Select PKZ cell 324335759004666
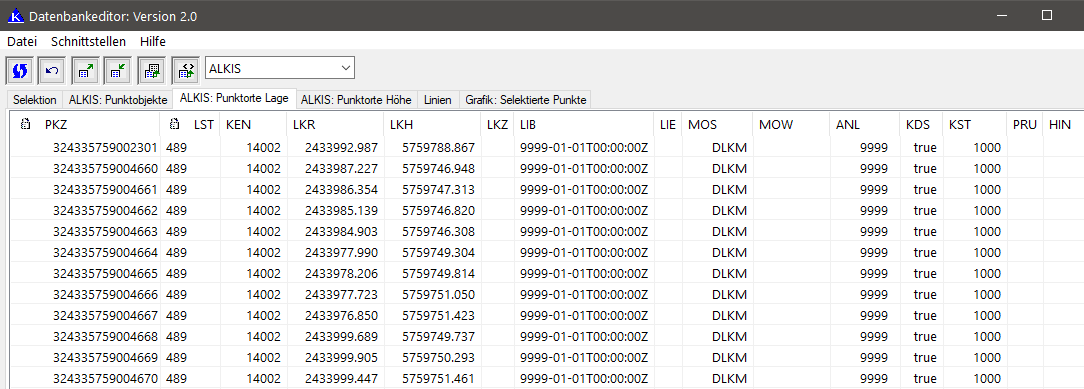Image resolution: width=1084 pixels, height=389 pixels. point(105,294)
